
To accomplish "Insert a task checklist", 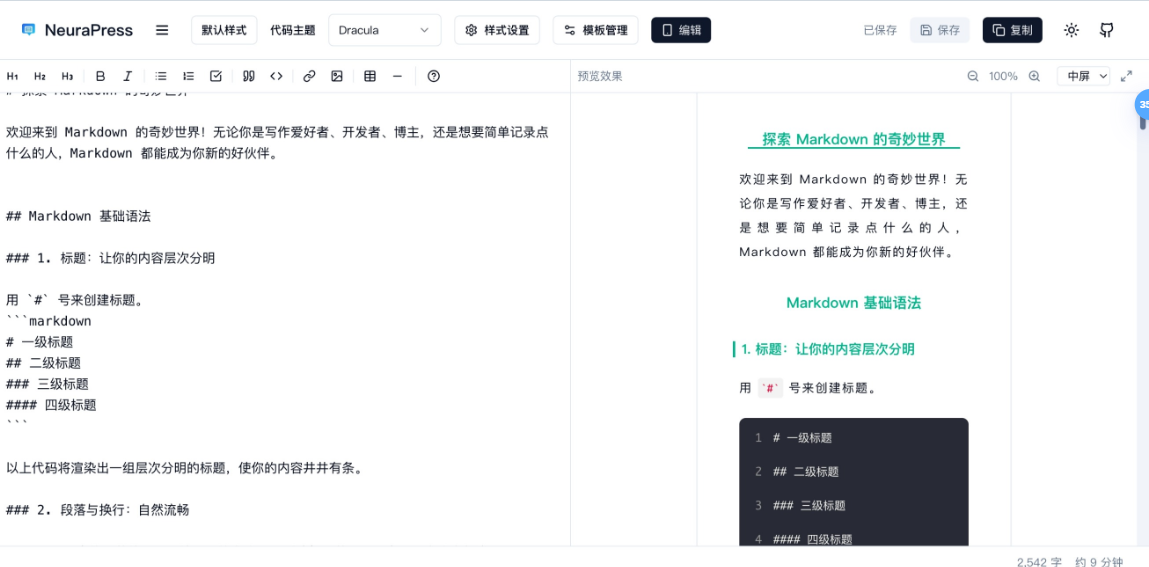I will 215,76.
